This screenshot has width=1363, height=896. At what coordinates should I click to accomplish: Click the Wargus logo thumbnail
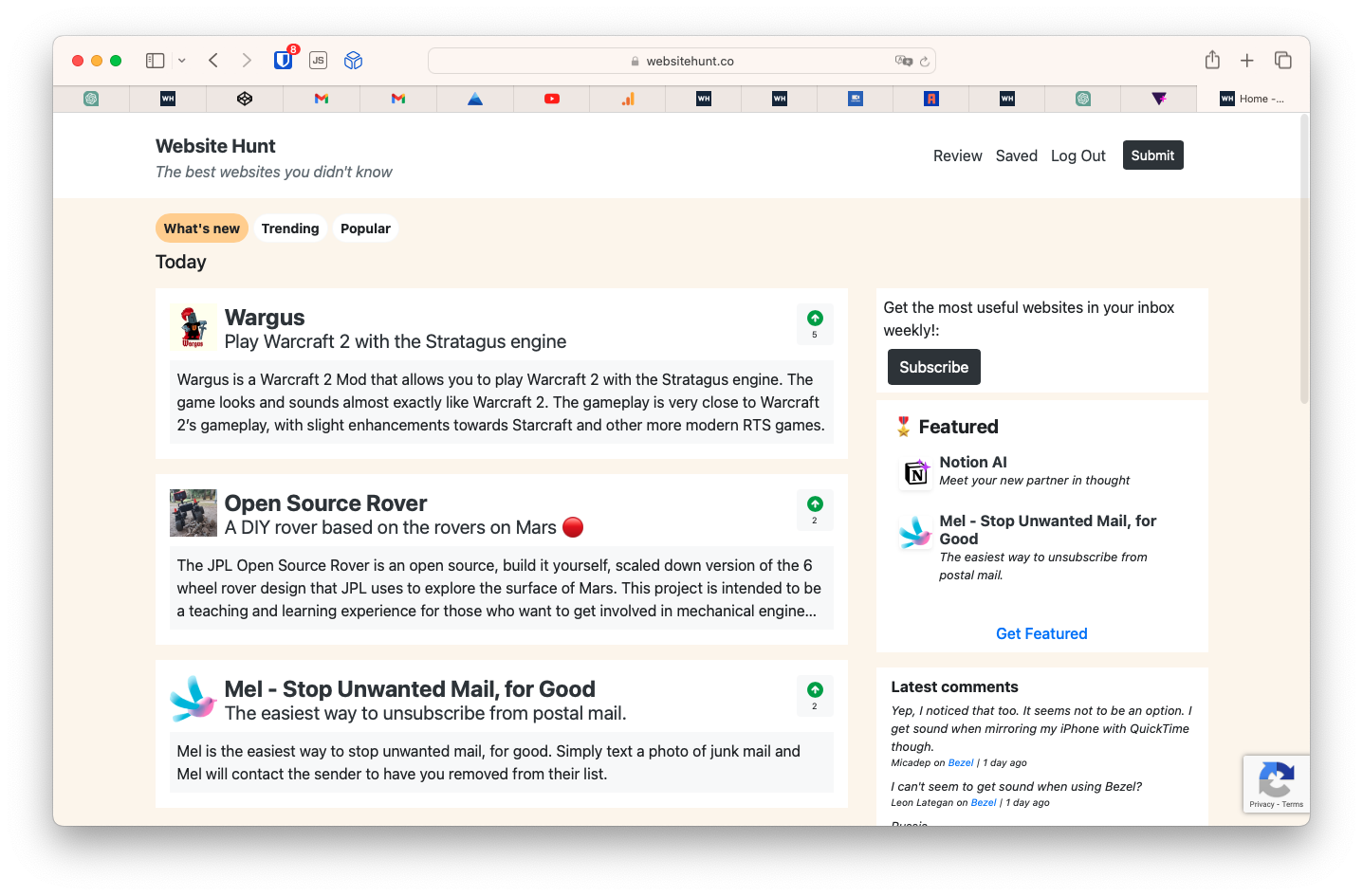[193, 327]
